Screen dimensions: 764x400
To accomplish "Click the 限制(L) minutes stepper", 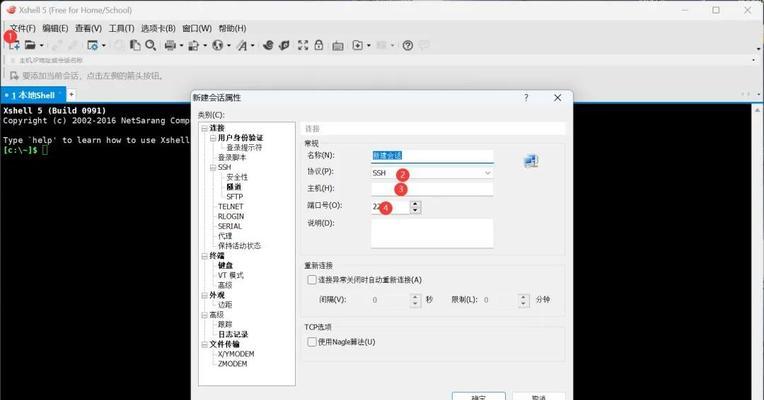I will click(524, 300).
